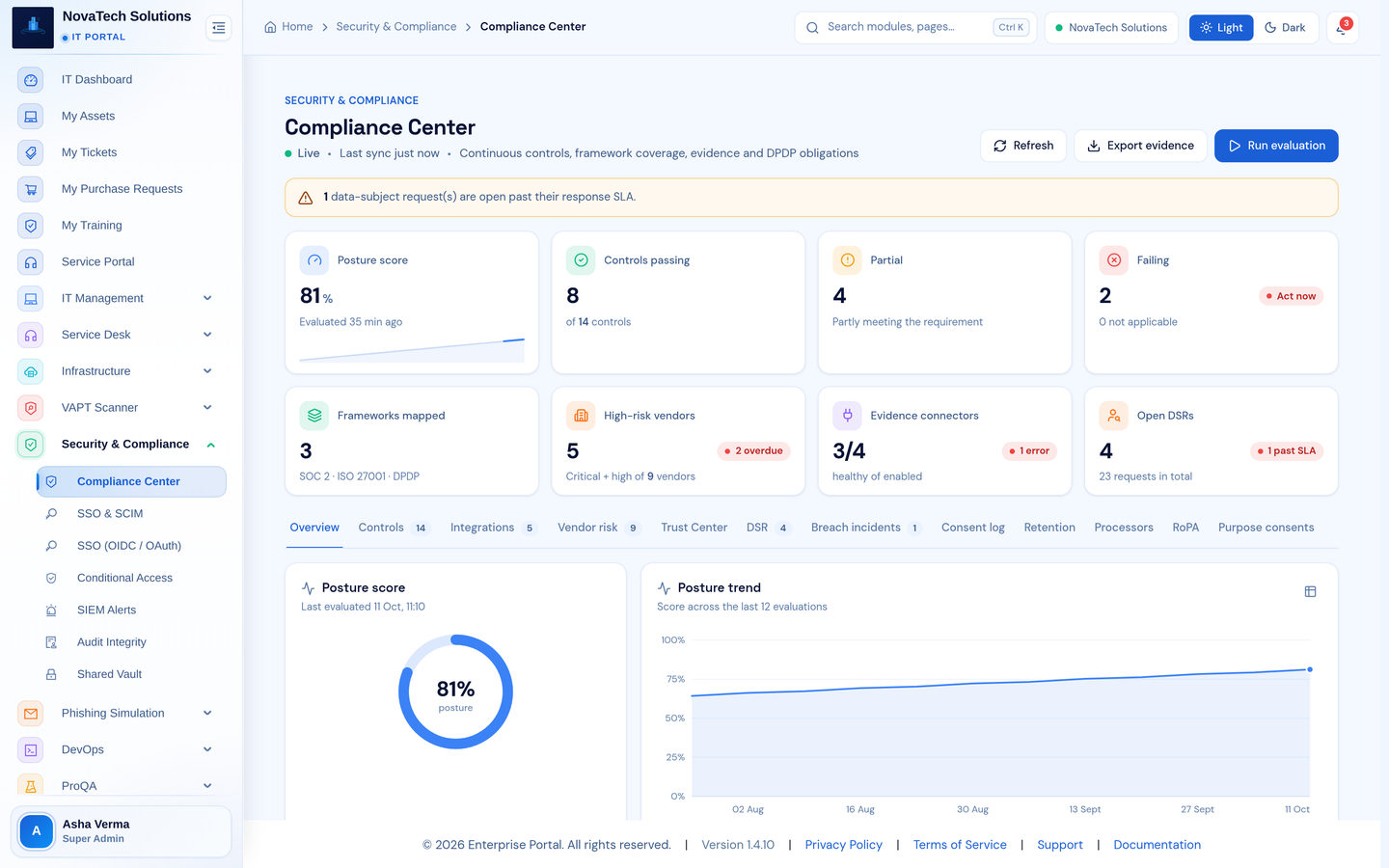This screenshot has height=868, width=1389.
Task: Run evaluation button
Action: [x=1276, y=146]
